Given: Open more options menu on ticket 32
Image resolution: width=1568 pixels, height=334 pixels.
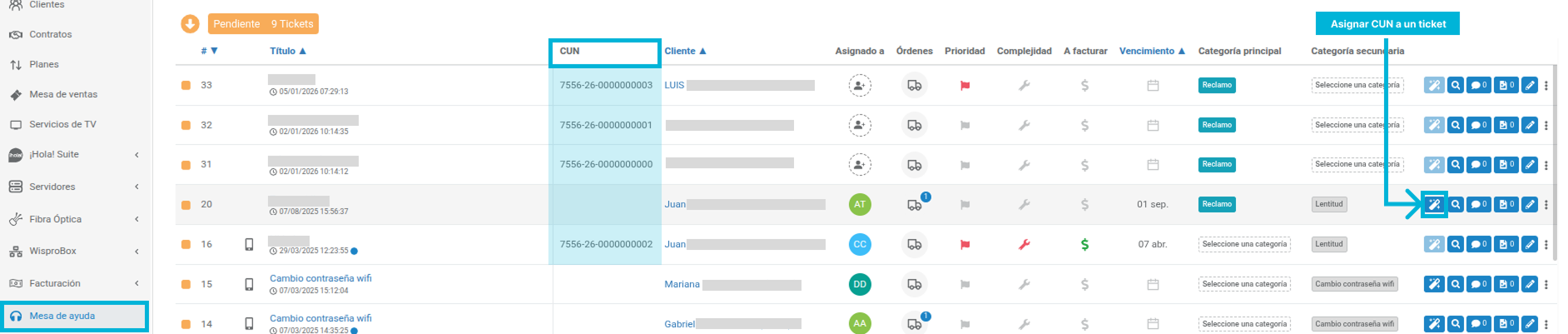Looking at the screenshot, I should tap(1546, 125).
